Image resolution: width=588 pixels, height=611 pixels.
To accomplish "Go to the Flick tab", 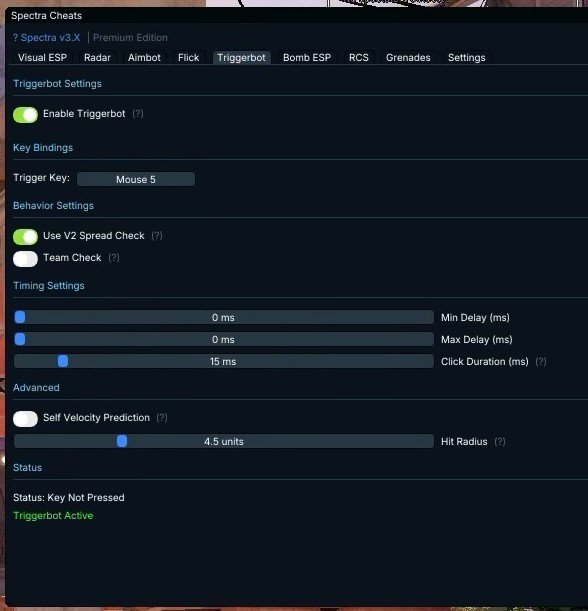I will (188, 58).
